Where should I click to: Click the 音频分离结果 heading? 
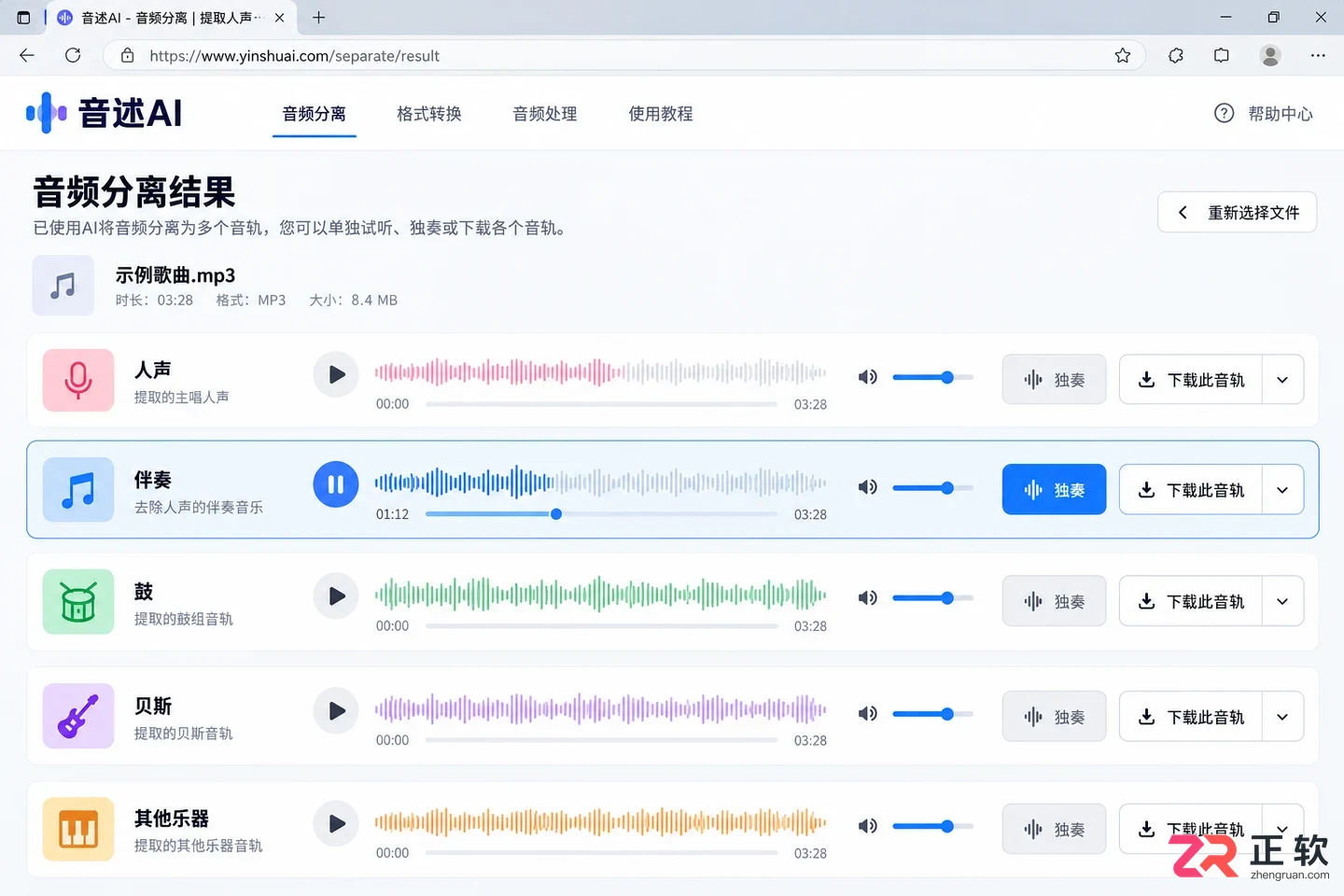pos(134,192)
